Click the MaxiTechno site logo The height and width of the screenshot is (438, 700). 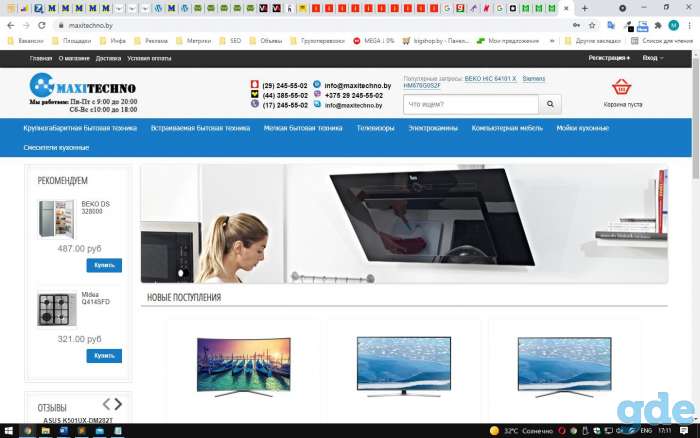click(x=83, y=86)
